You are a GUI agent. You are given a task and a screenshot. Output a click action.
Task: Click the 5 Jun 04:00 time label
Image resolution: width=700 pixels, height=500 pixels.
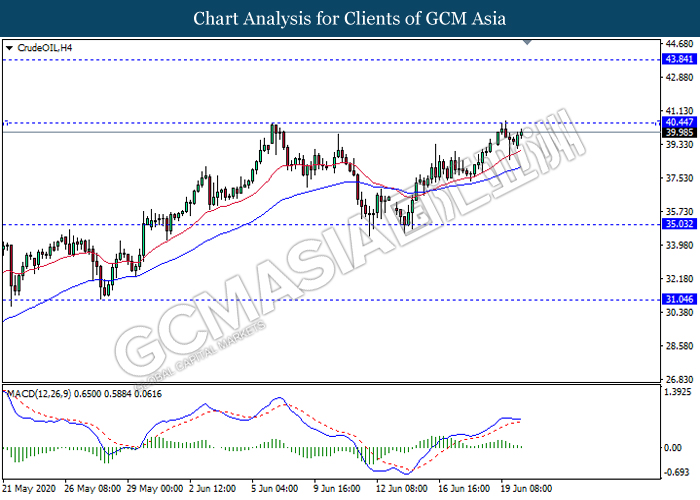(275, 489)
